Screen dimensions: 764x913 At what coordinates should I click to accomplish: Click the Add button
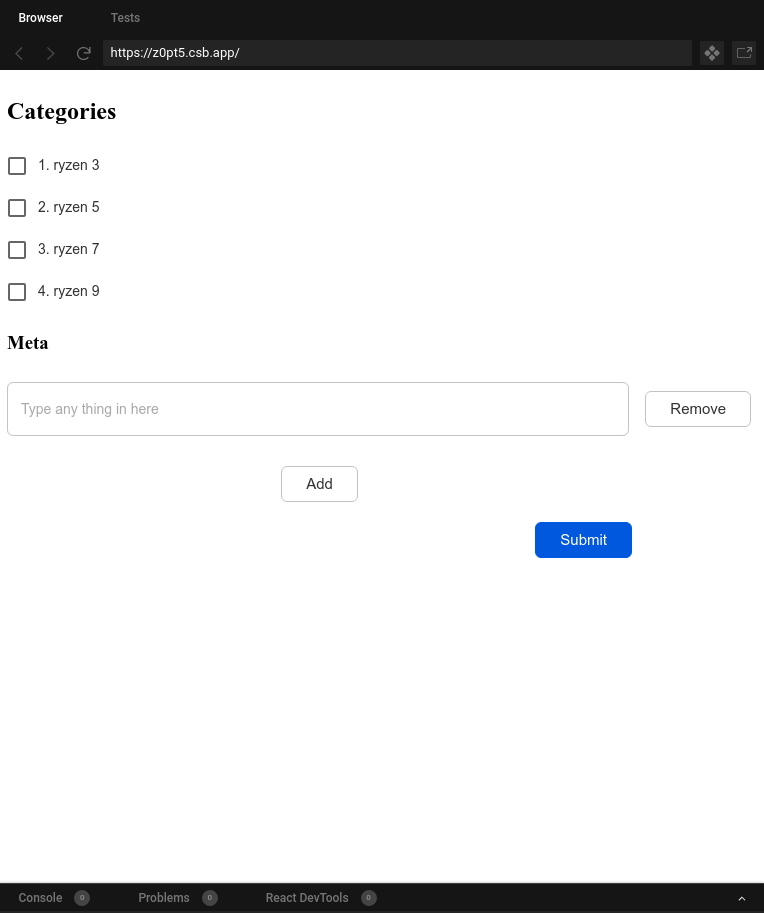[x=319, y=484]
